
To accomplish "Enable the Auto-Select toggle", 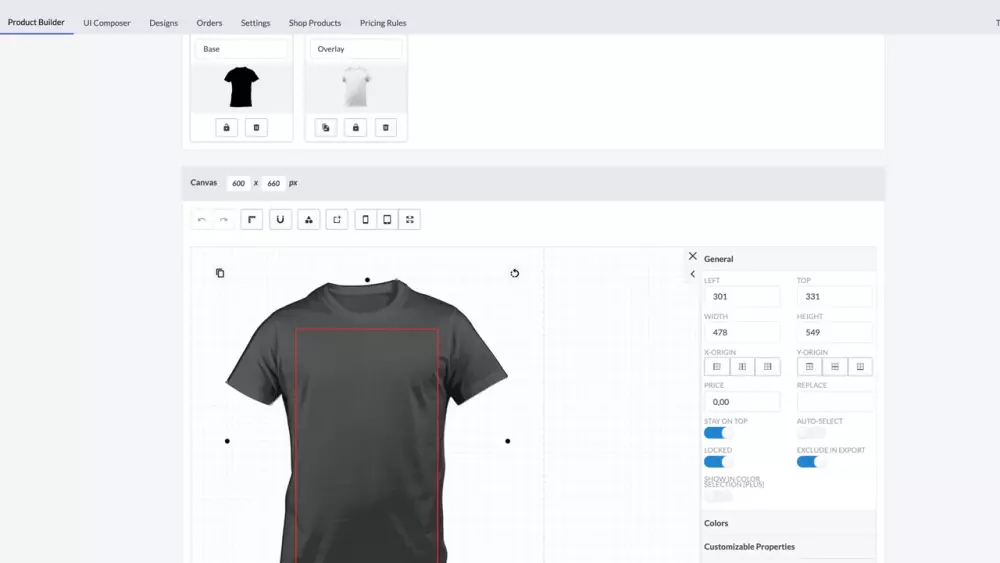I will (811, 433).
